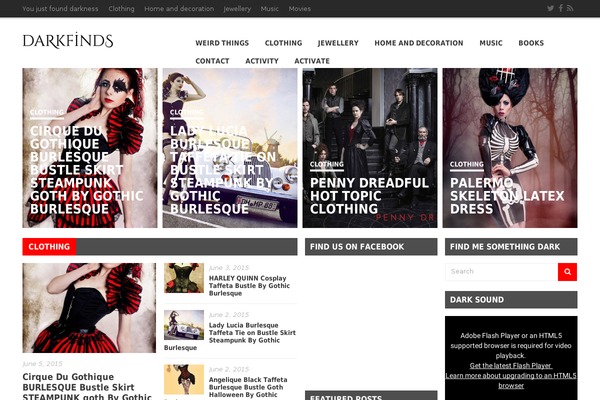Viewport: 600px width, 400px height.
Task: Select the red CLOTHING section tab
Action: 49,247
